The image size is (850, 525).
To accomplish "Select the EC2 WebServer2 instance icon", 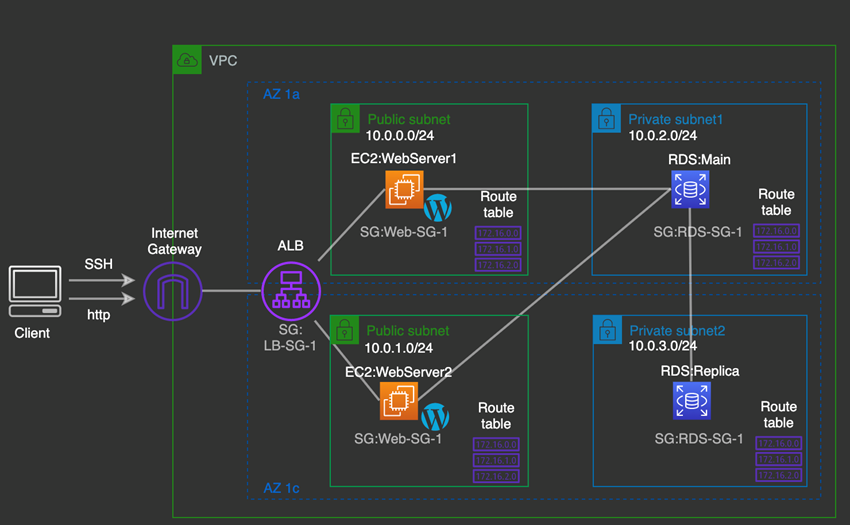I will click(398, 400).
